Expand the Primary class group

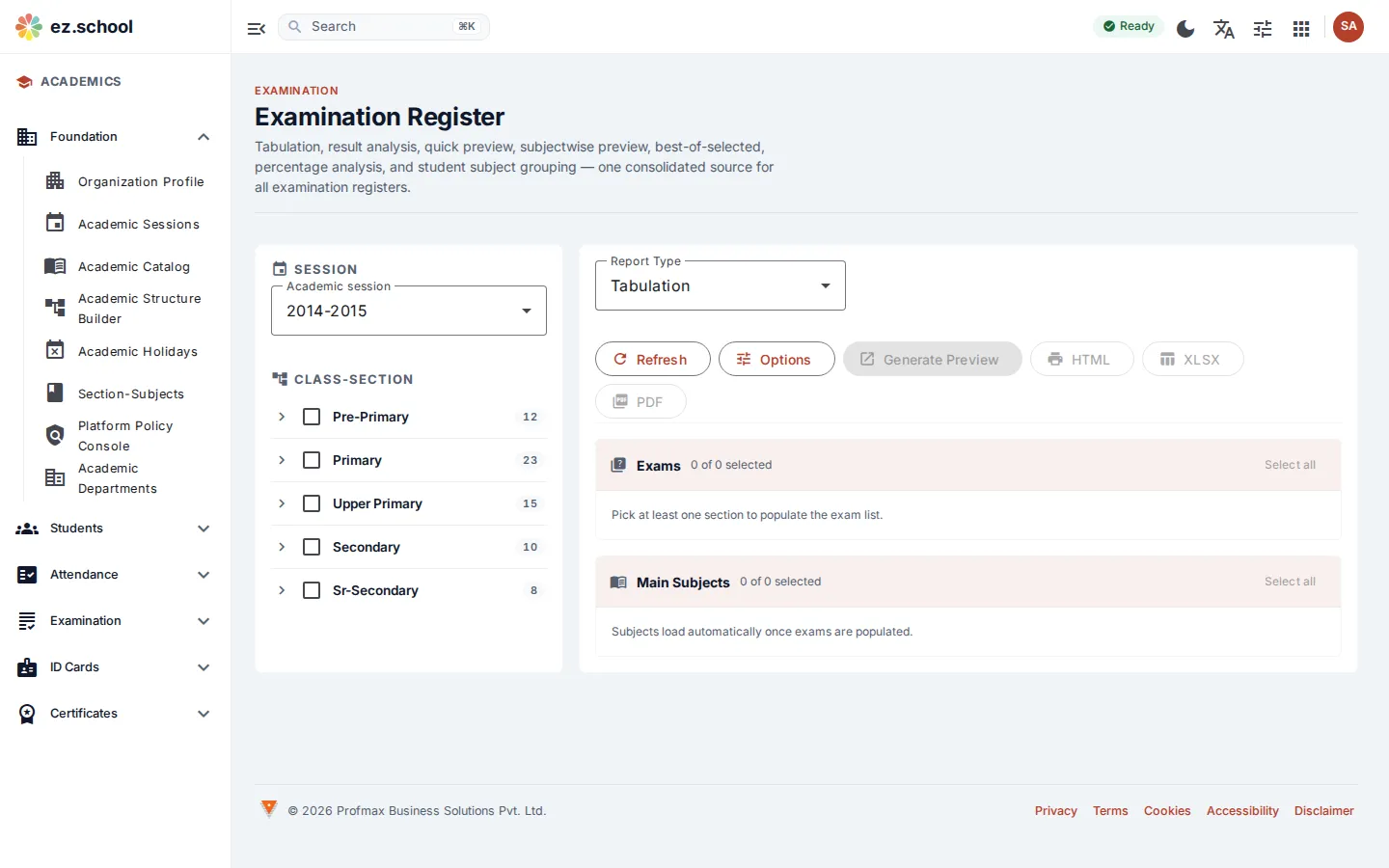coord(282,460)
